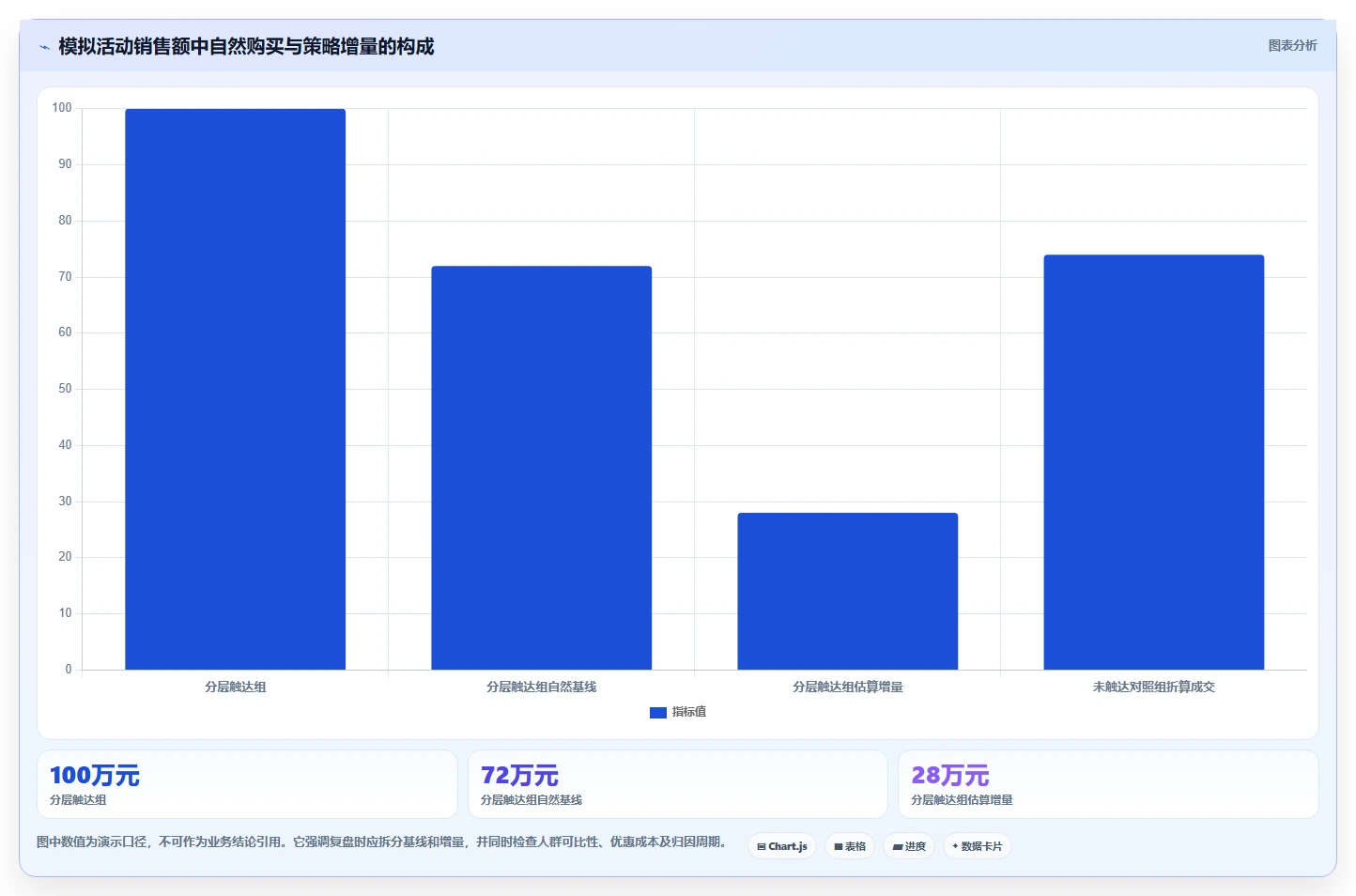Click the icon inside the Chart.js chip
Viewport: 1356px width, 896px height.
pos(762,847)
